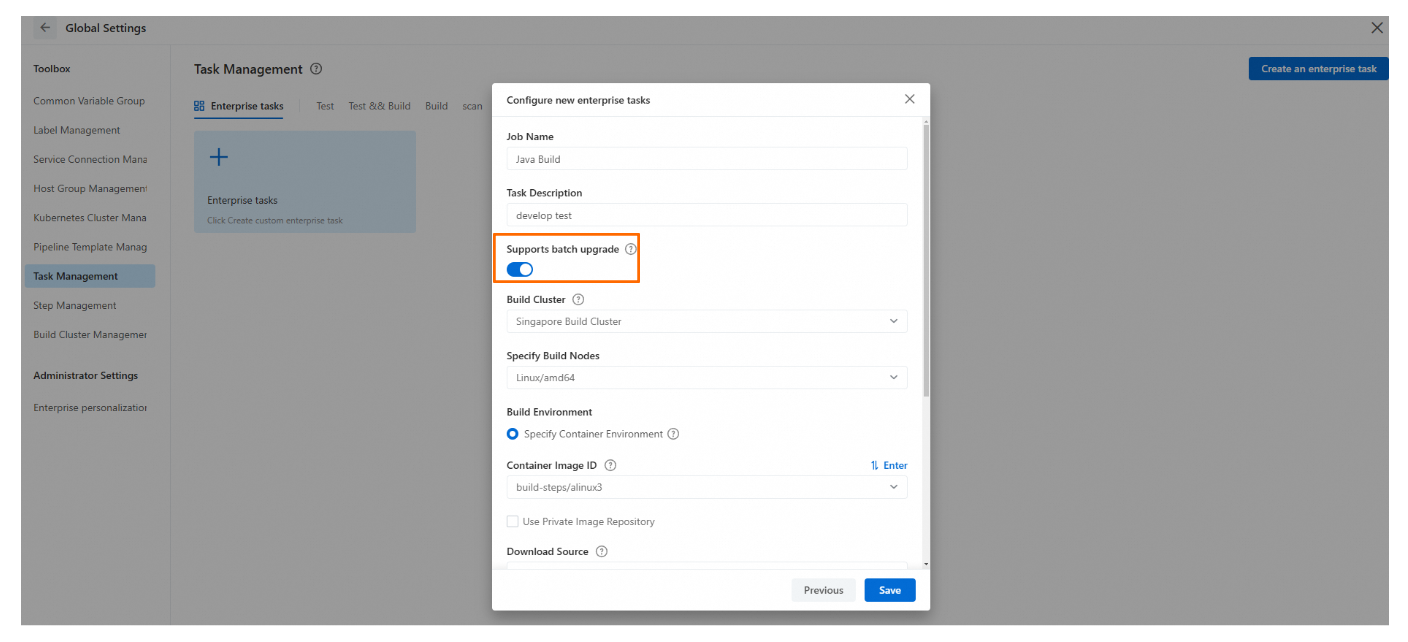The height and width of the screenshot is (642, 1408).
Task: Open the Task Management help icon
Action: coord(316,69)
